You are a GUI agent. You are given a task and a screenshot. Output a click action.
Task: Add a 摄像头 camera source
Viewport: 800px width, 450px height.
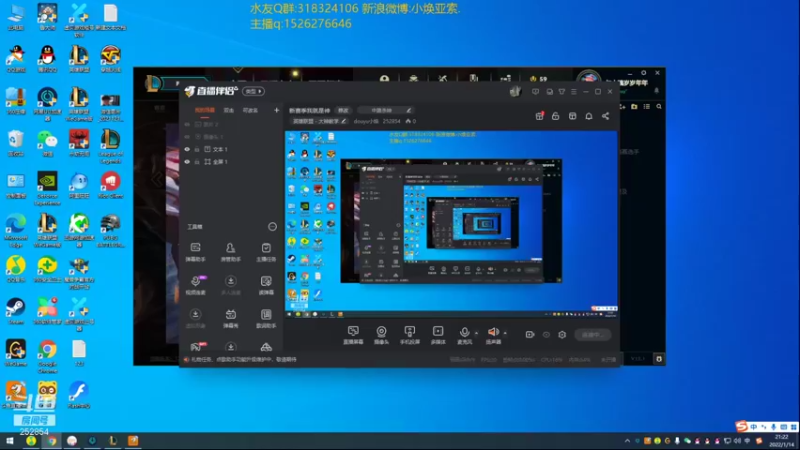pos(381,335)
